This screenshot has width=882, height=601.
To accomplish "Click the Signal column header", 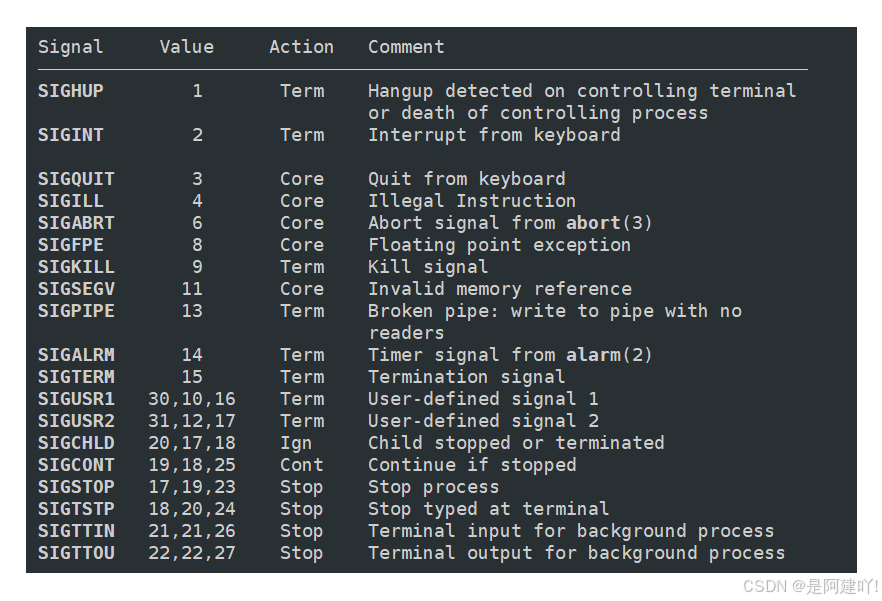I will coord(70,47).
